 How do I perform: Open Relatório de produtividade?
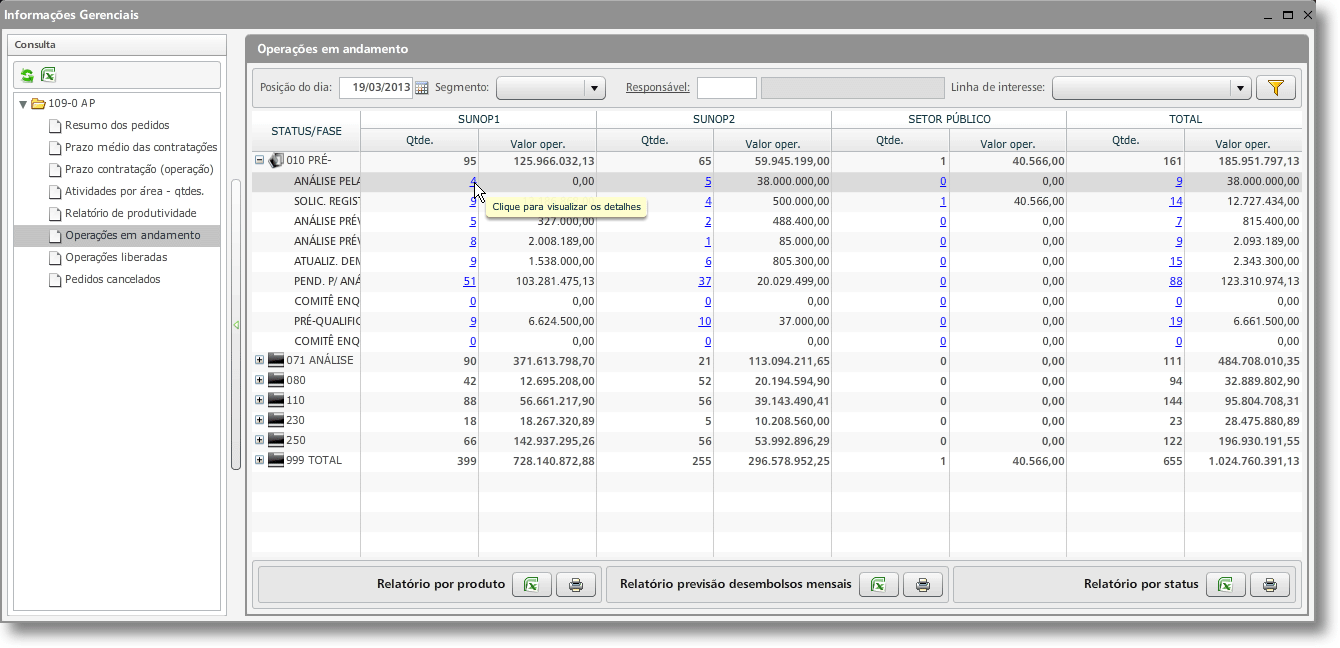click(131, 213)
